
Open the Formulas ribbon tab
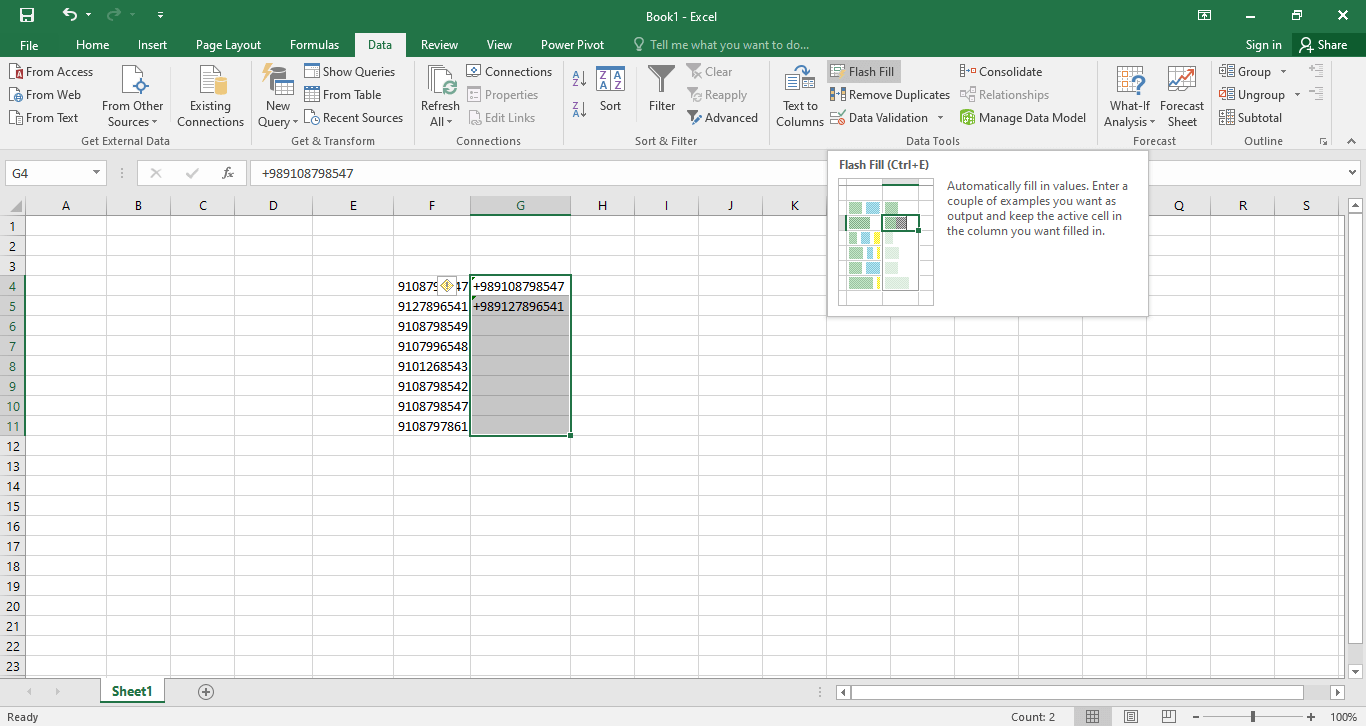[314, 45]
